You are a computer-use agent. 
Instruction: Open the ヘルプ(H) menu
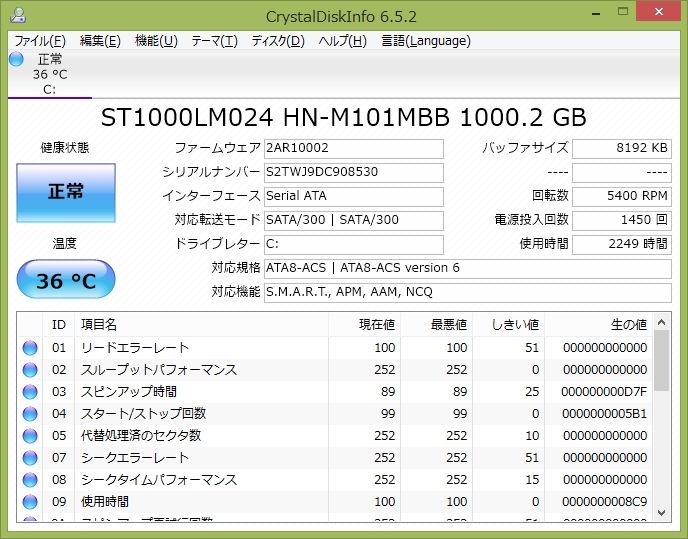coord(342,41)
